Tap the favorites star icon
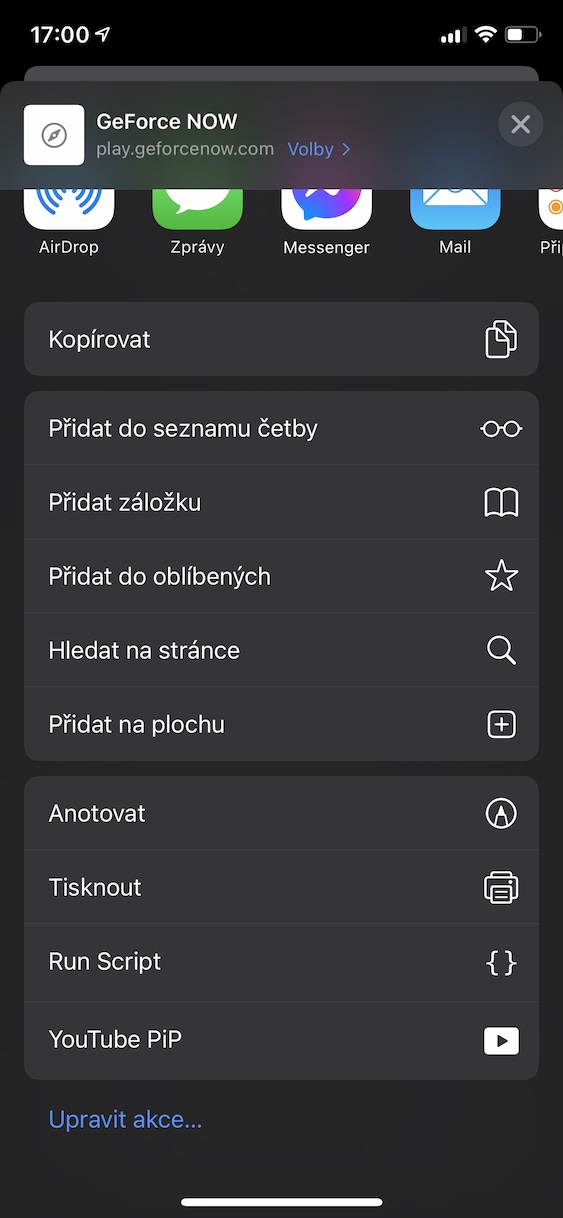Screen dimensions: 563x1218 click(501, 576)
